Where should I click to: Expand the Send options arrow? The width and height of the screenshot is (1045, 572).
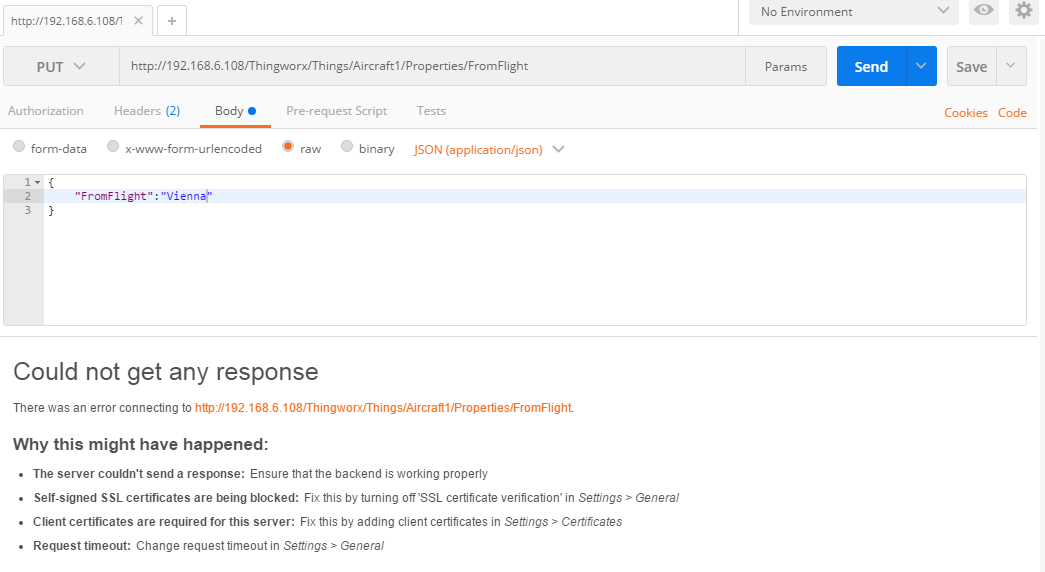coord(921,66)
